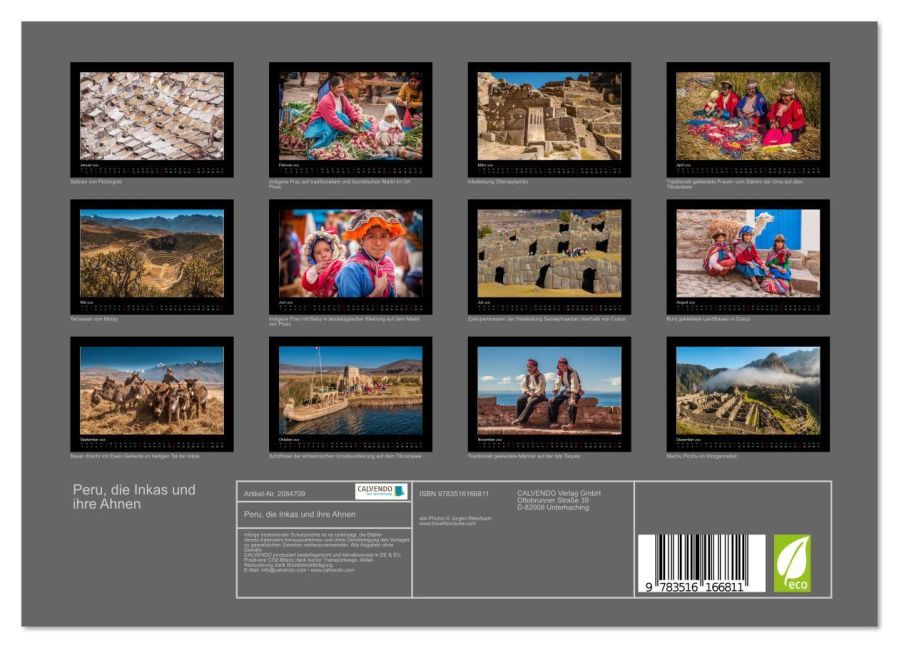Viewport: 899px width, 648px height.
Task: Click caption about men on Isla Taquile
Action: [x=524, y=456]
